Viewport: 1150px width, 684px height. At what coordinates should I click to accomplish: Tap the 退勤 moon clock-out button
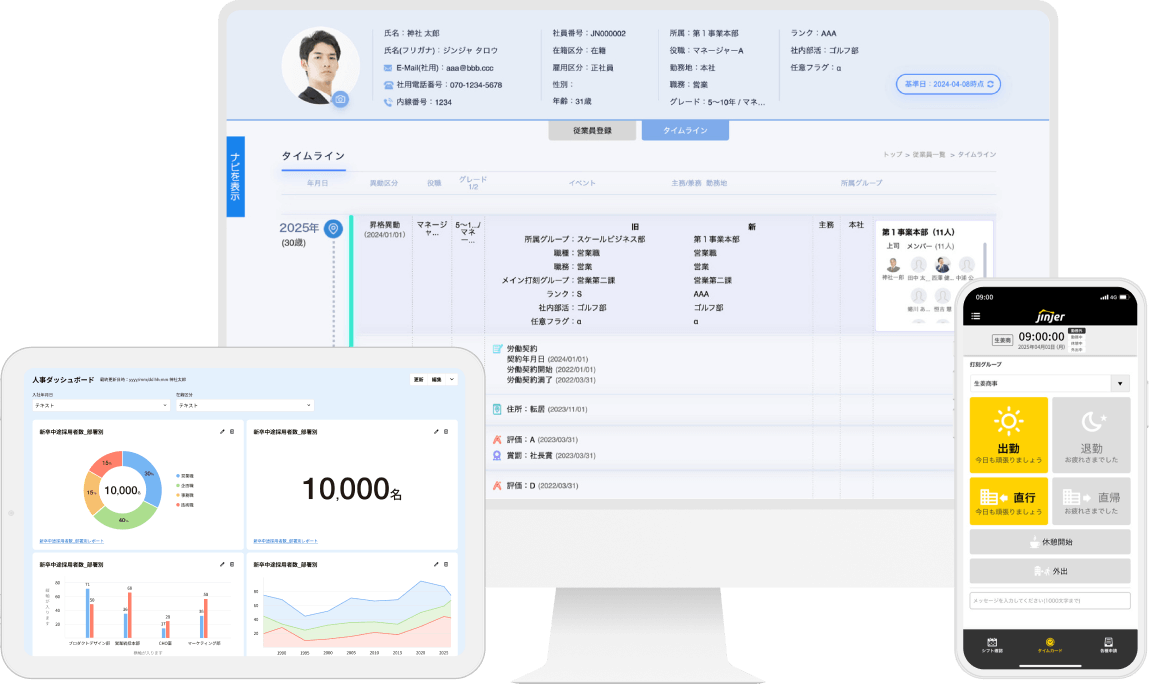1090,435
